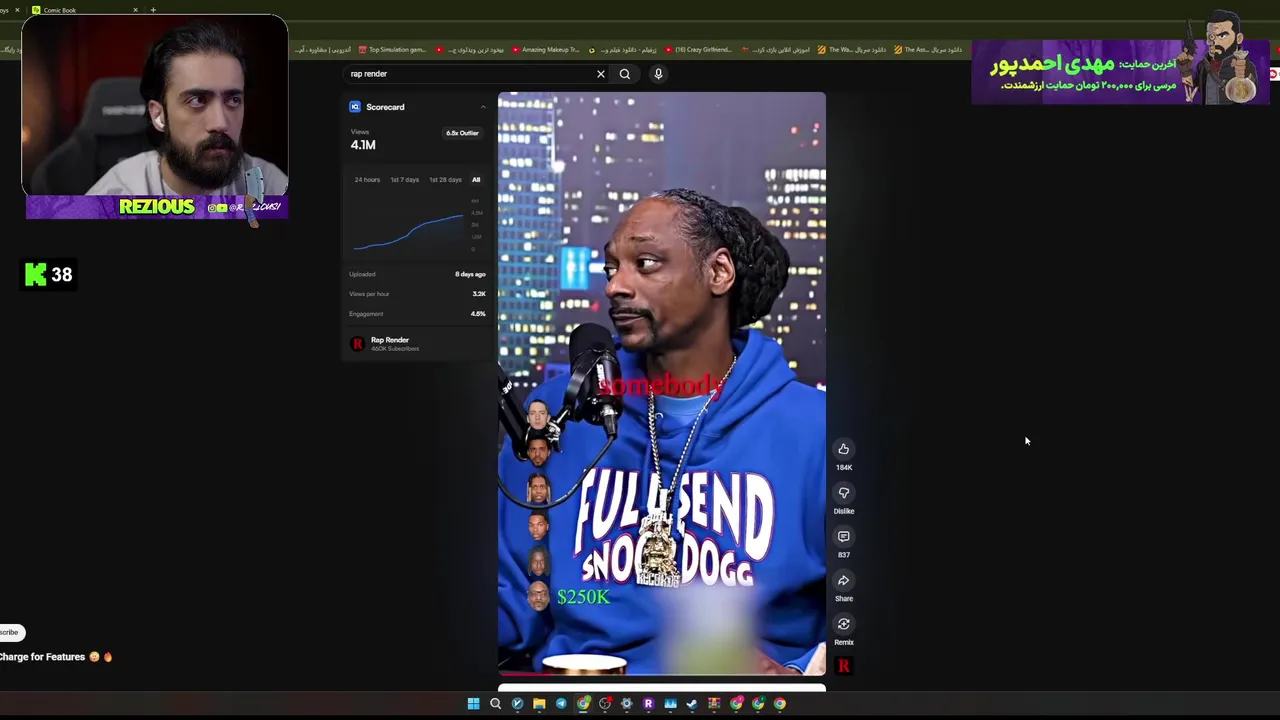Open Windows taskbar search
The image size is (1280, 720).
click(x=495, y=704)
